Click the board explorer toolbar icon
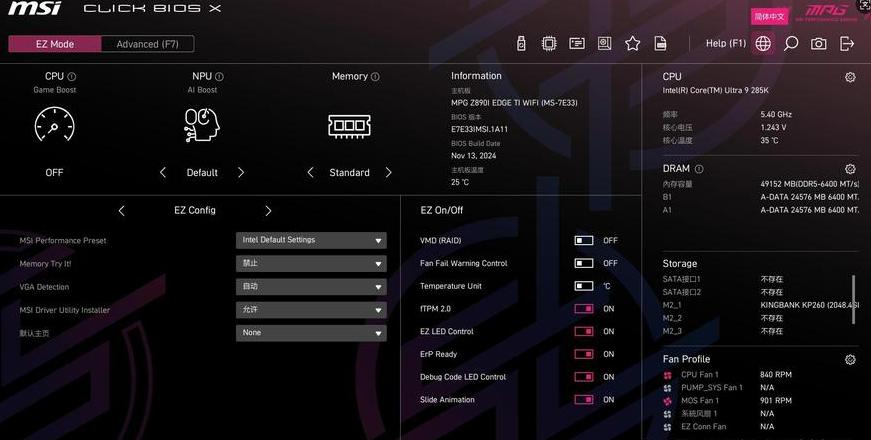 point(604,43)
